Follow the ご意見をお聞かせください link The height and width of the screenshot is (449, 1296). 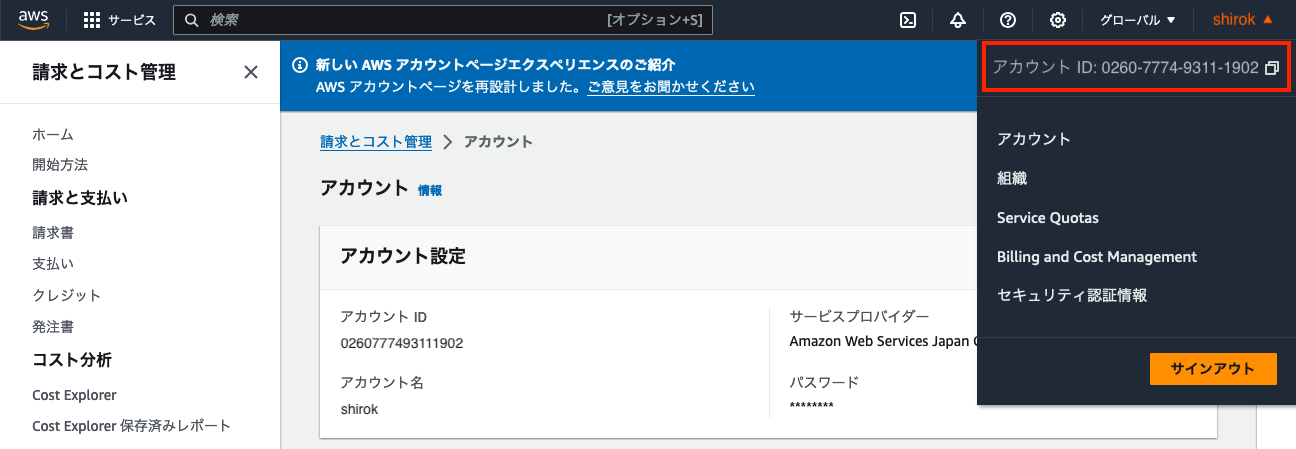(x=670, y=88)
